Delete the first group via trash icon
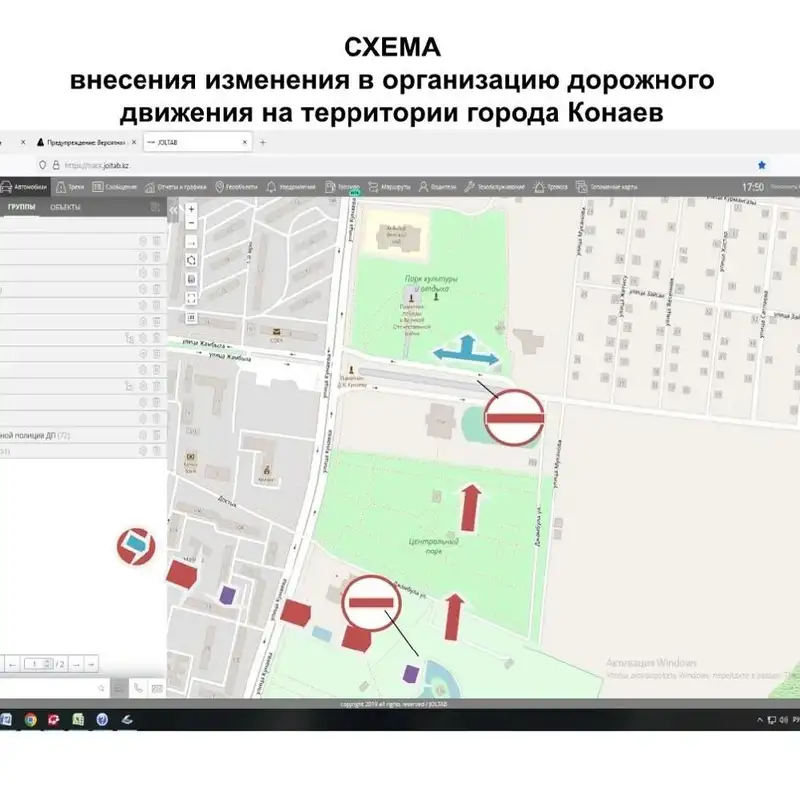Viewport: 800px width, 800px height. pyautogui.click(x=157, y=241)
